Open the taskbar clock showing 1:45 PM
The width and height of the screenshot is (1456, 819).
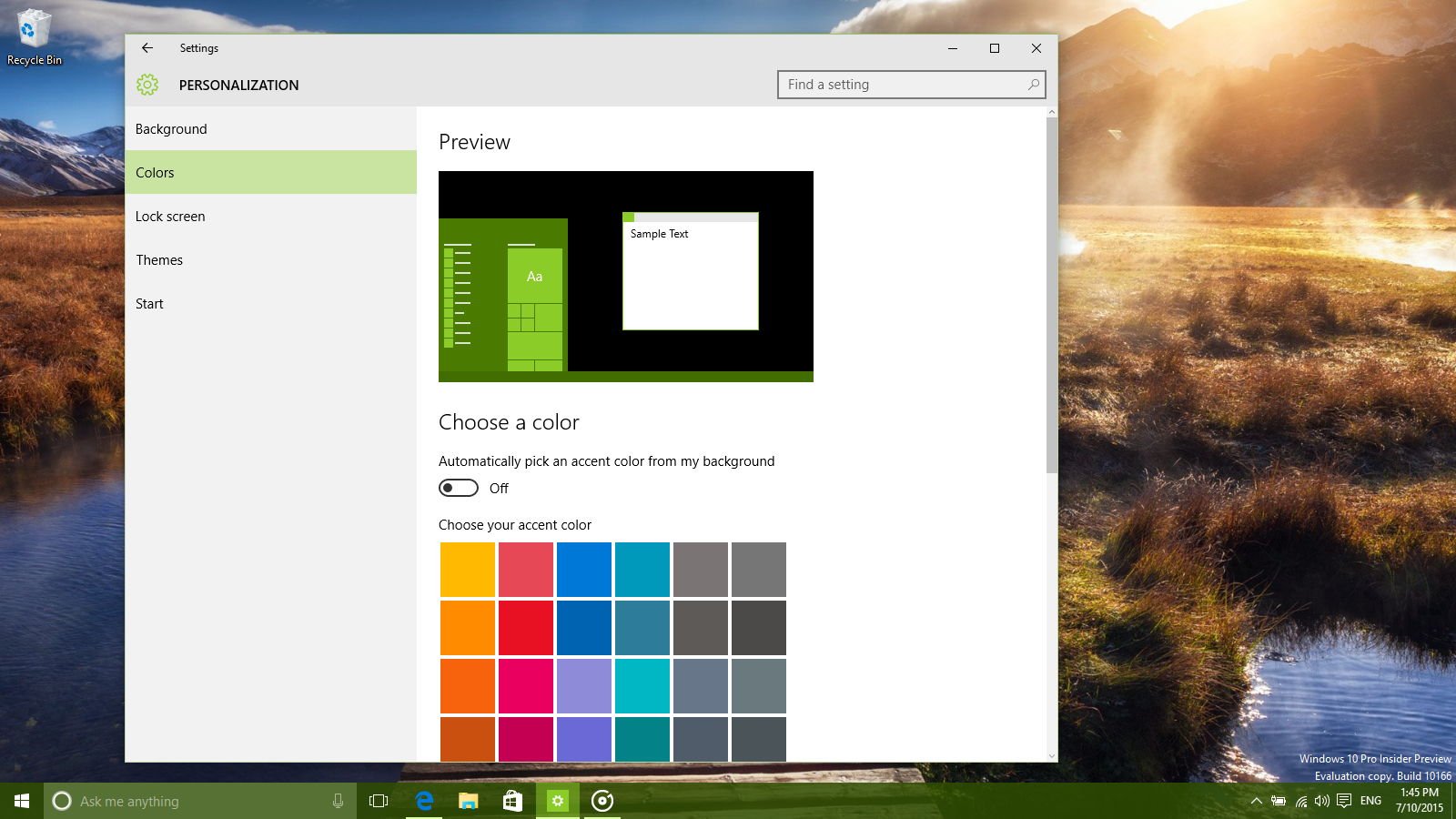(x=1420, y=800)
